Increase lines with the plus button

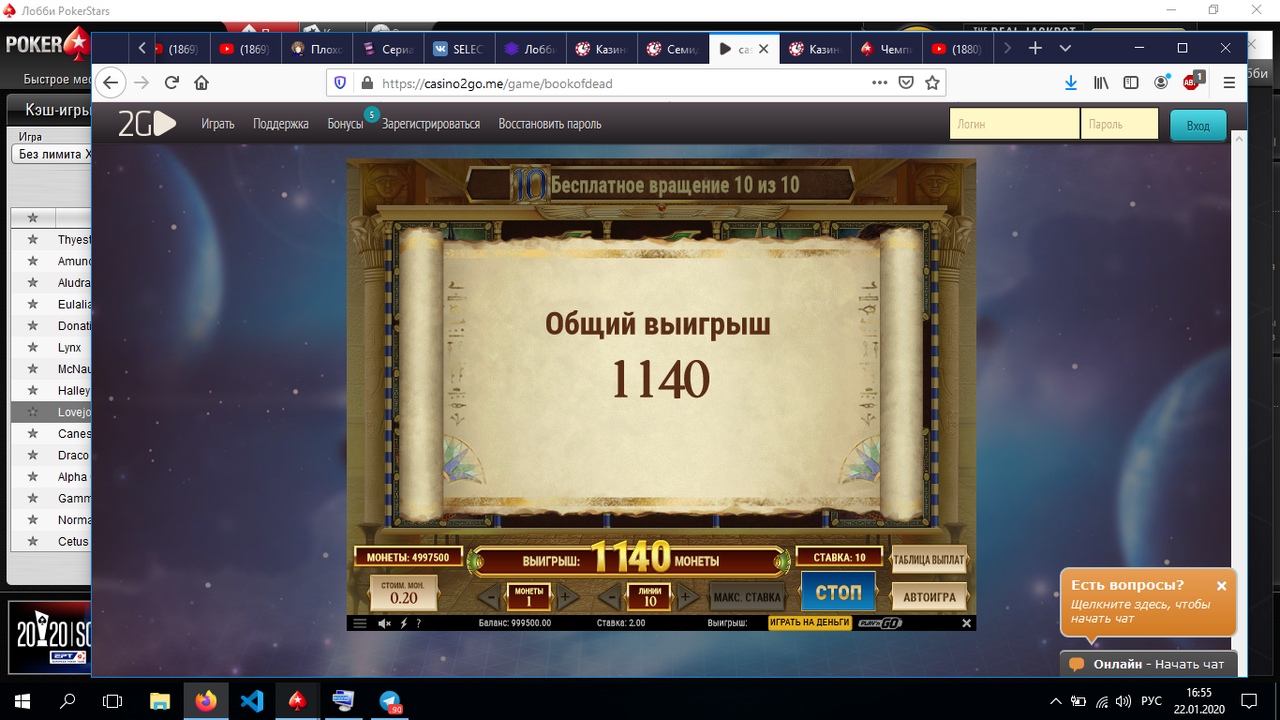[x=686, y=598]
